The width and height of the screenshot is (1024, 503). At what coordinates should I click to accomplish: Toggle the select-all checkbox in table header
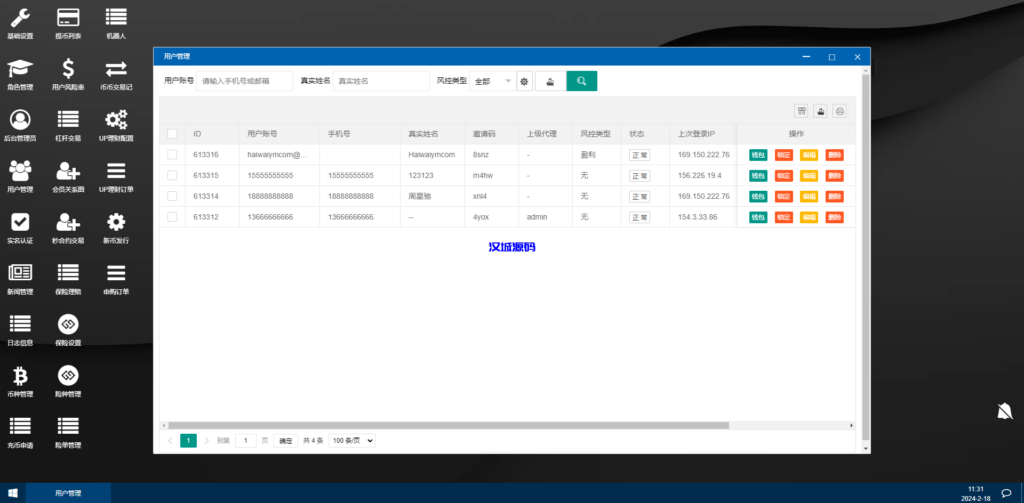(x=172, y=133)
